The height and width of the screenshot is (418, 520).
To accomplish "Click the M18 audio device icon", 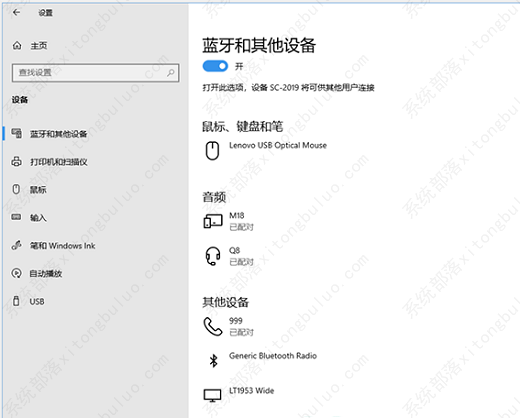I will tap(213, 221).
